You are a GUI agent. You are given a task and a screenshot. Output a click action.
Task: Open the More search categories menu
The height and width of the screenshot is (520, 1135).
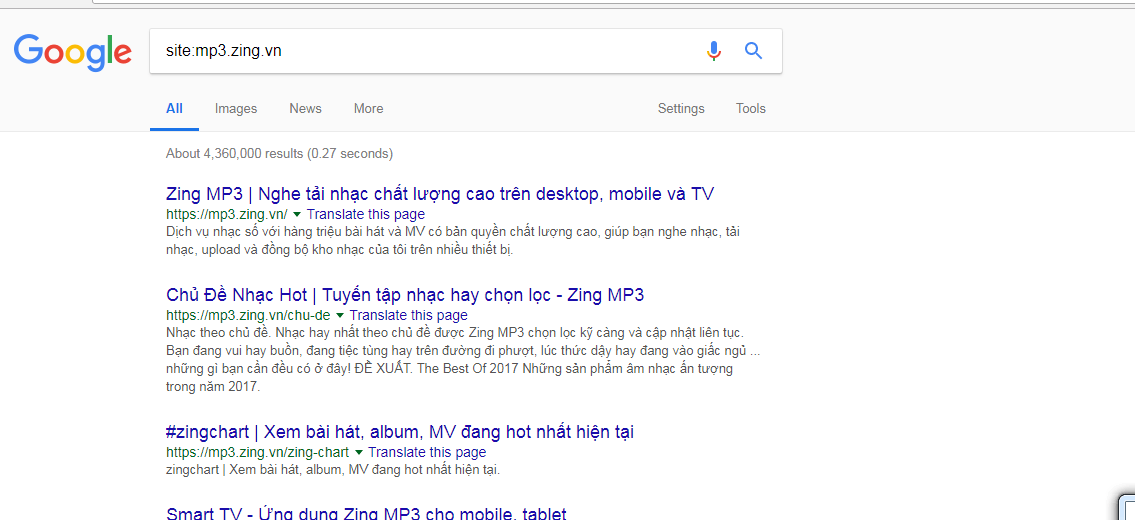coord(368,109)
